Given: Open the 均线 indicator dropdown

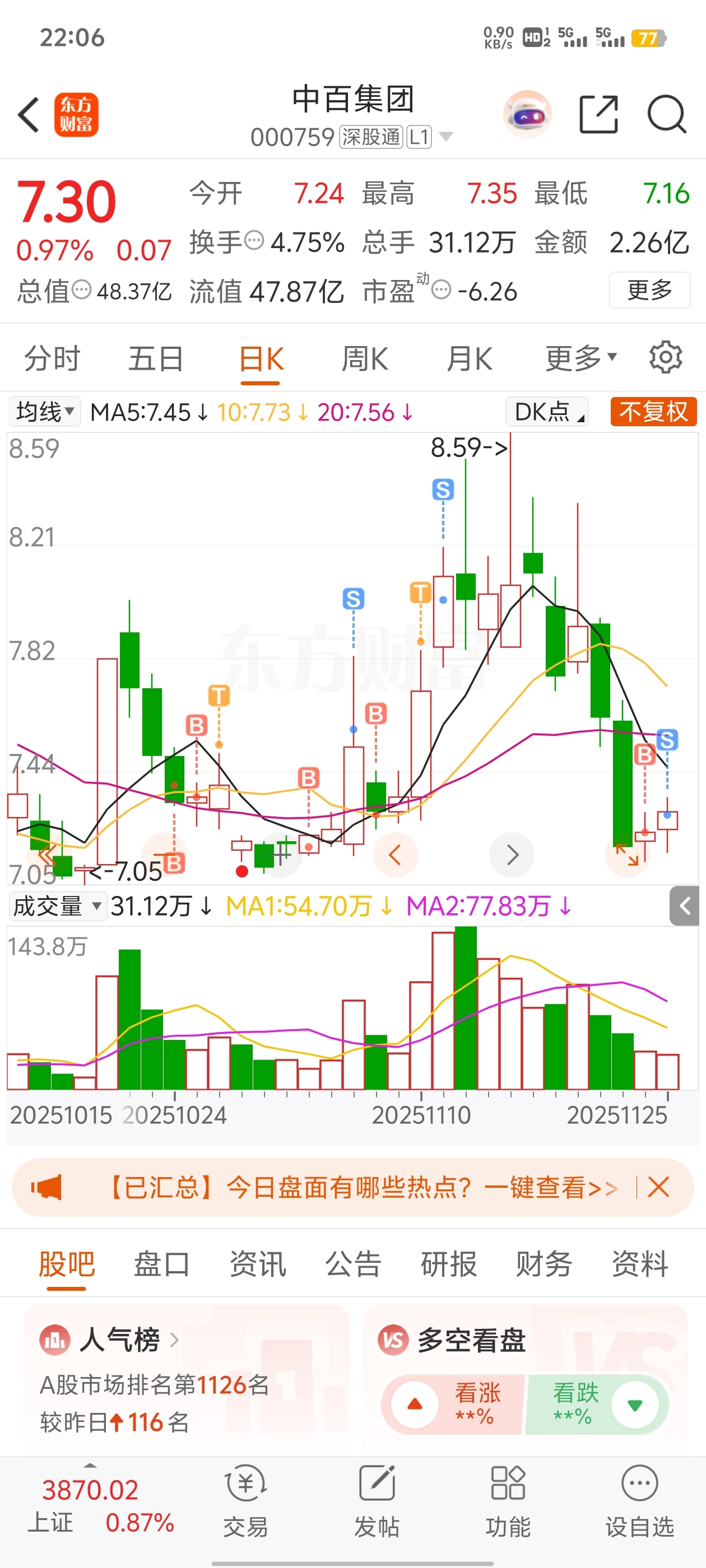Looking at the screenshot, I should pos(45,412).
